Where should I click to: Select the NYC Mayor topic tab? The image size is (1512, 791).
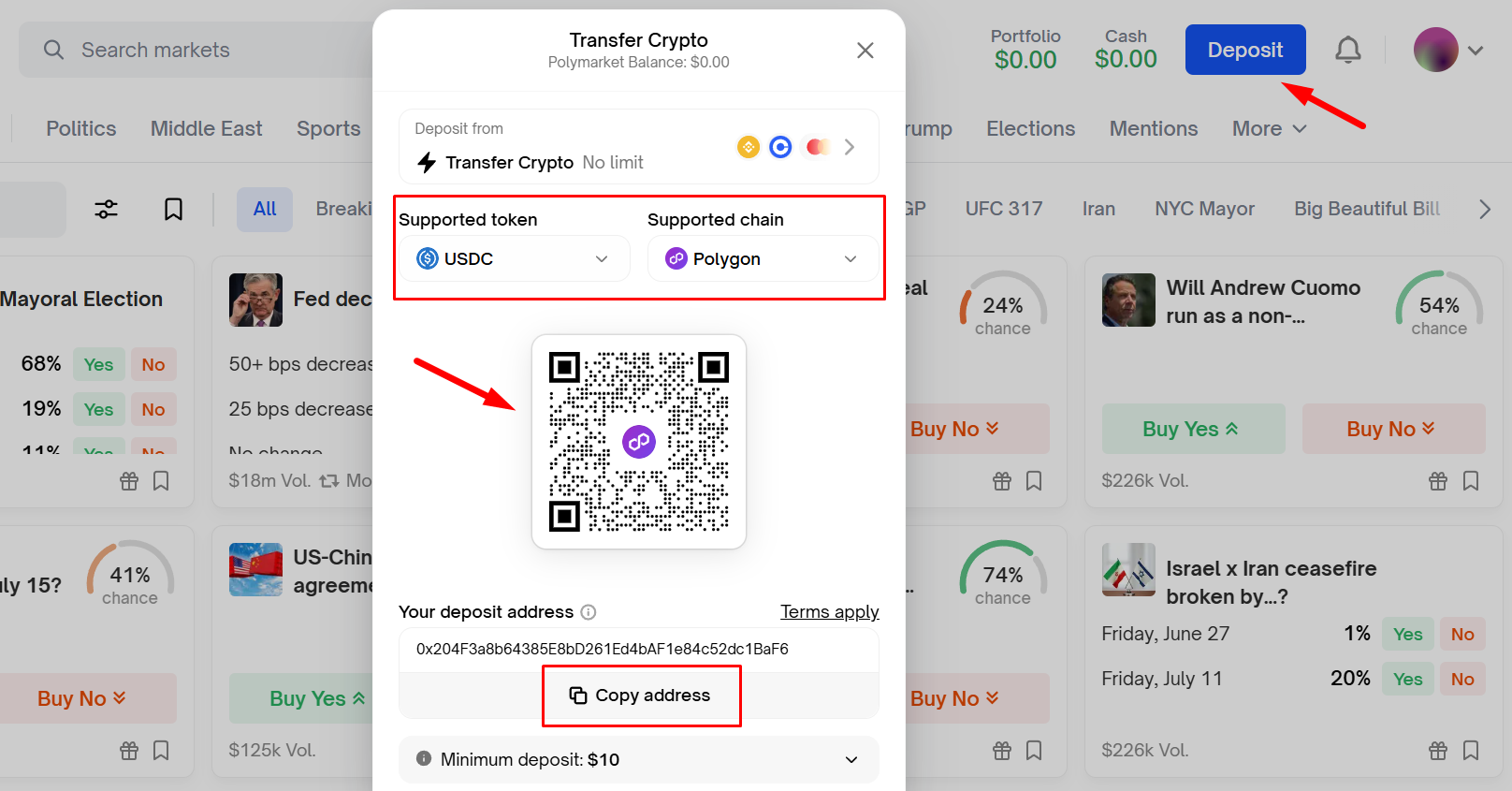[x=1204, y=209]
